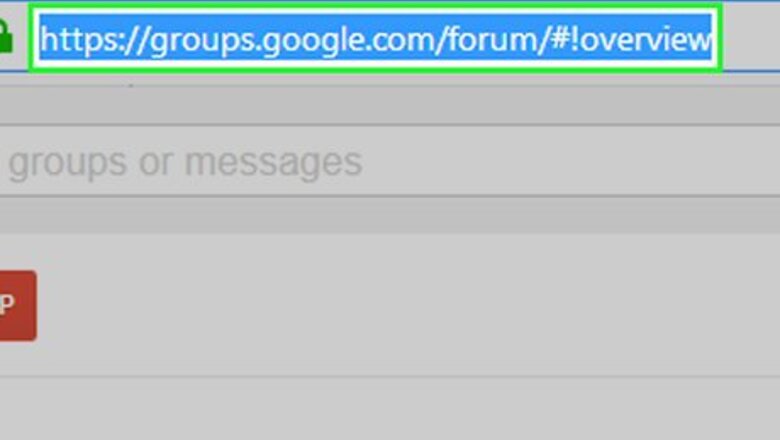
Task: Select the browser address bar
Action: 376,38
